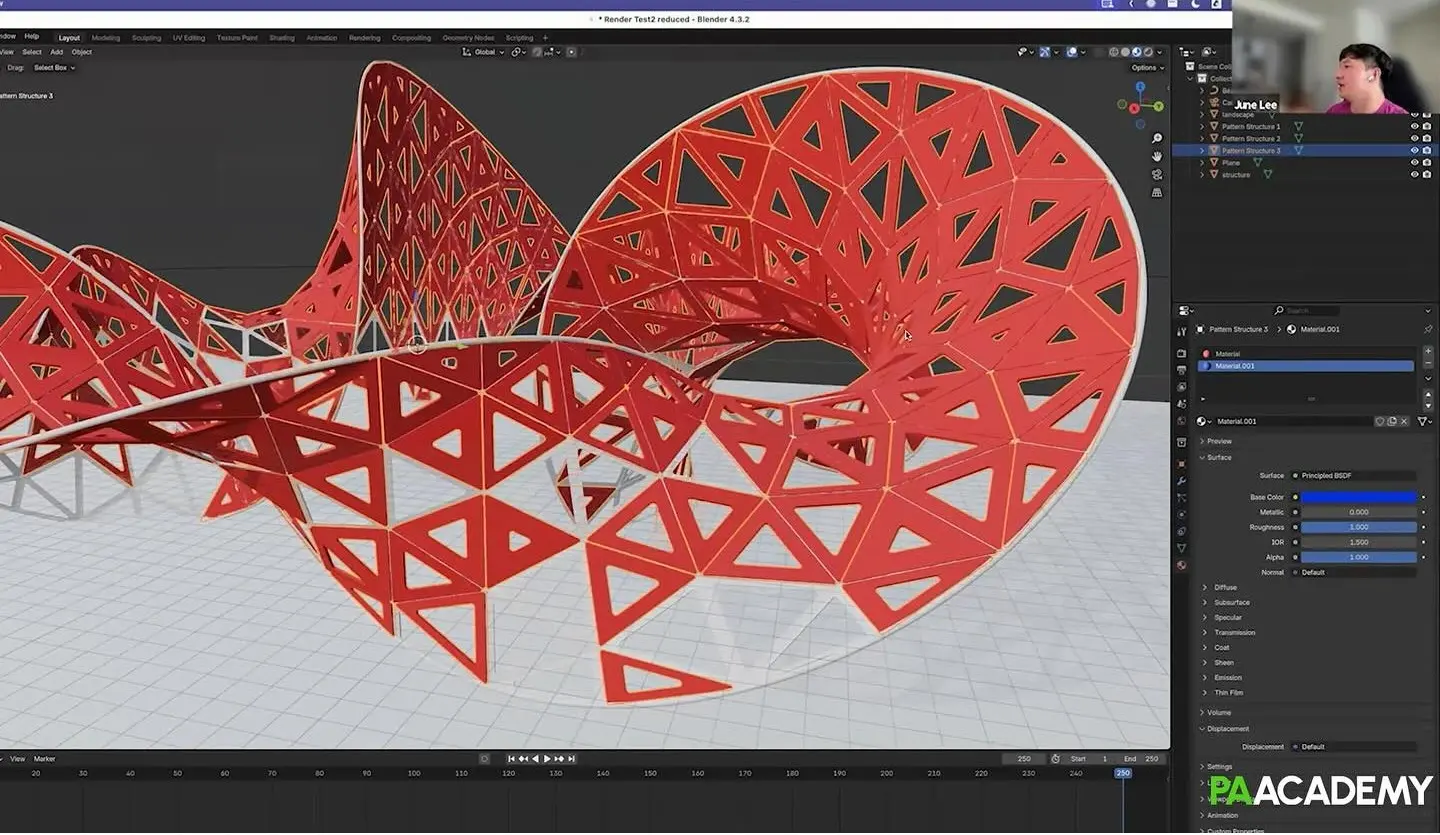
Task: Disable rendering of structure object camera icon
Action: pos(1427,175)
